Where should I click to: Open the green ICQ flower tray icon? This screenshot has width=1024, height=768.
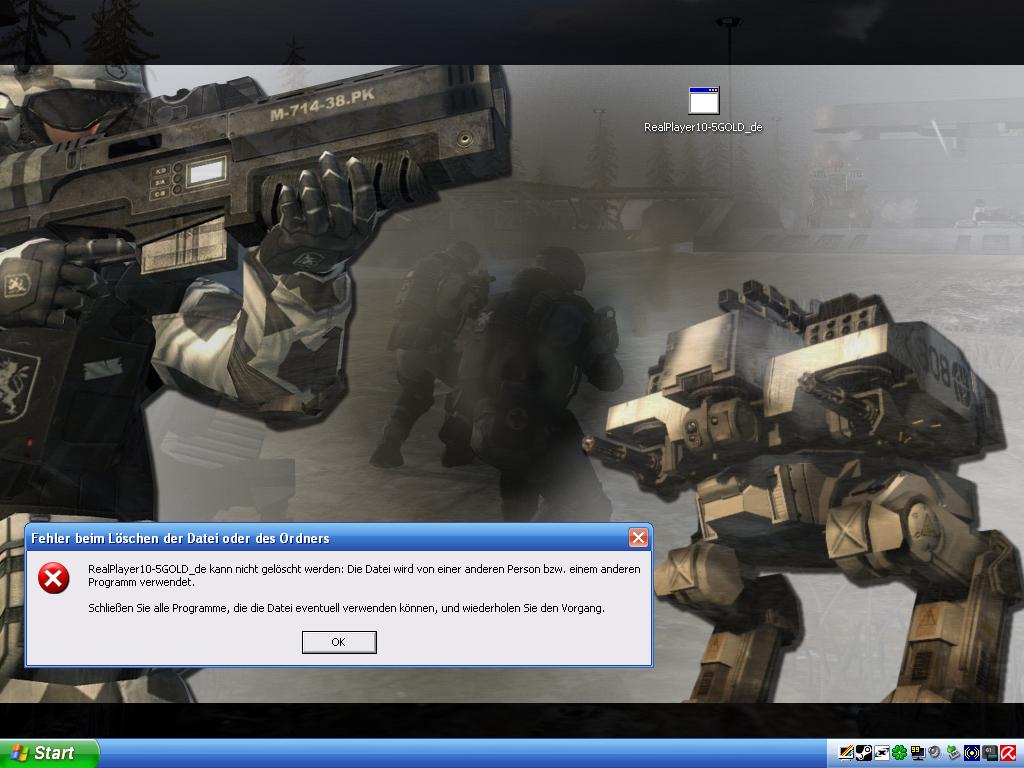pos(899,753)
